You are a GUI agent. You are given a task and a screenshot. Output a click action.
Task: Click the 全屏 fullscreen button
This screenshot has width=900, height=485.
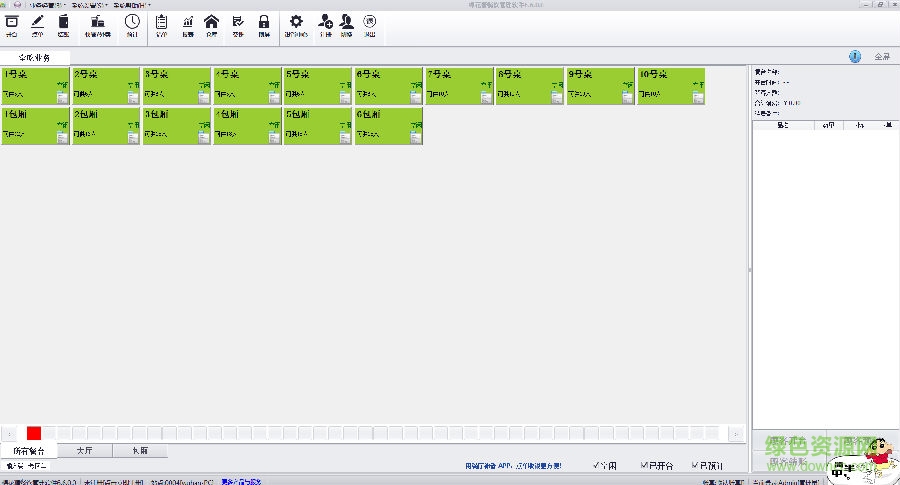coord(881,57)
